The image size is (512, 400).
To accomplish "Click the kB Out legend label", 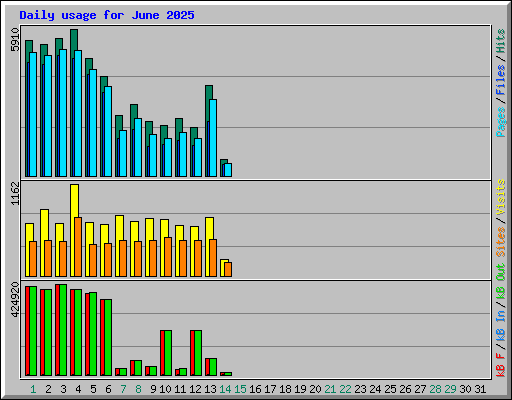I will (x=501, y=282).
